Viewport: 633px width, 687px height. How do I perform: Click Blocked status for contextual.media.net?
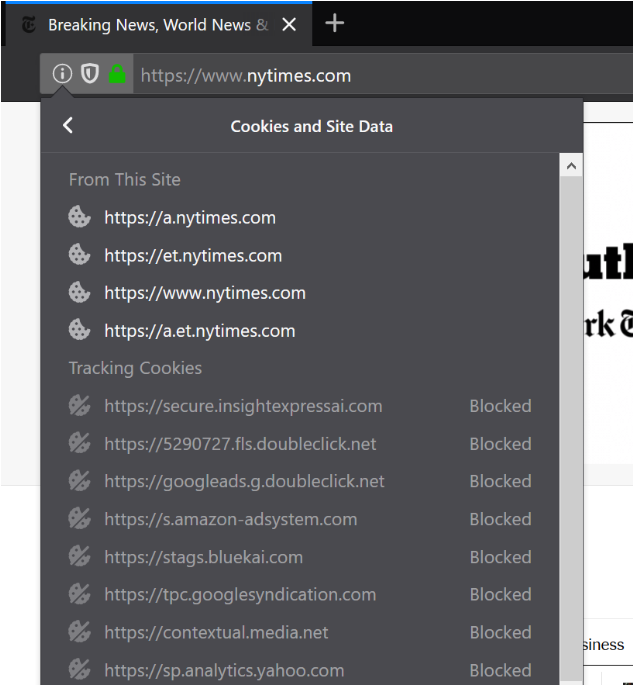click(x=500, y=633)
